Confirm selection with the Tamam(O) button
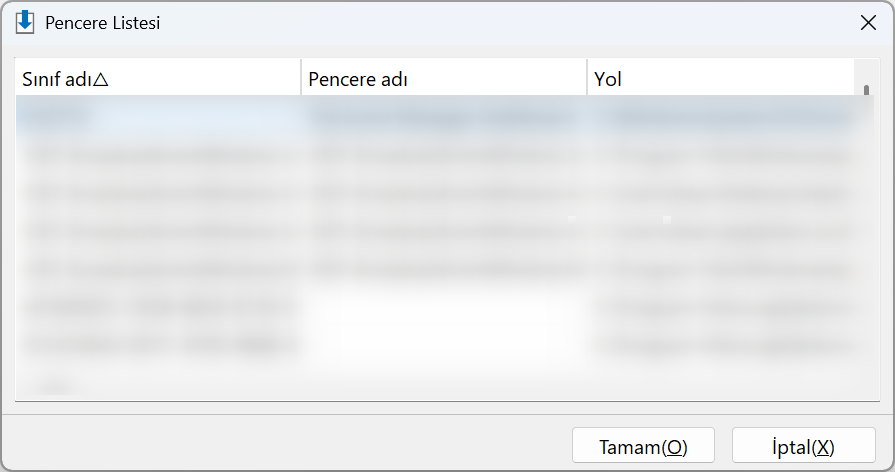Image resolution: width=895 pixels, height=472 pixels. [x=643, y=446]
